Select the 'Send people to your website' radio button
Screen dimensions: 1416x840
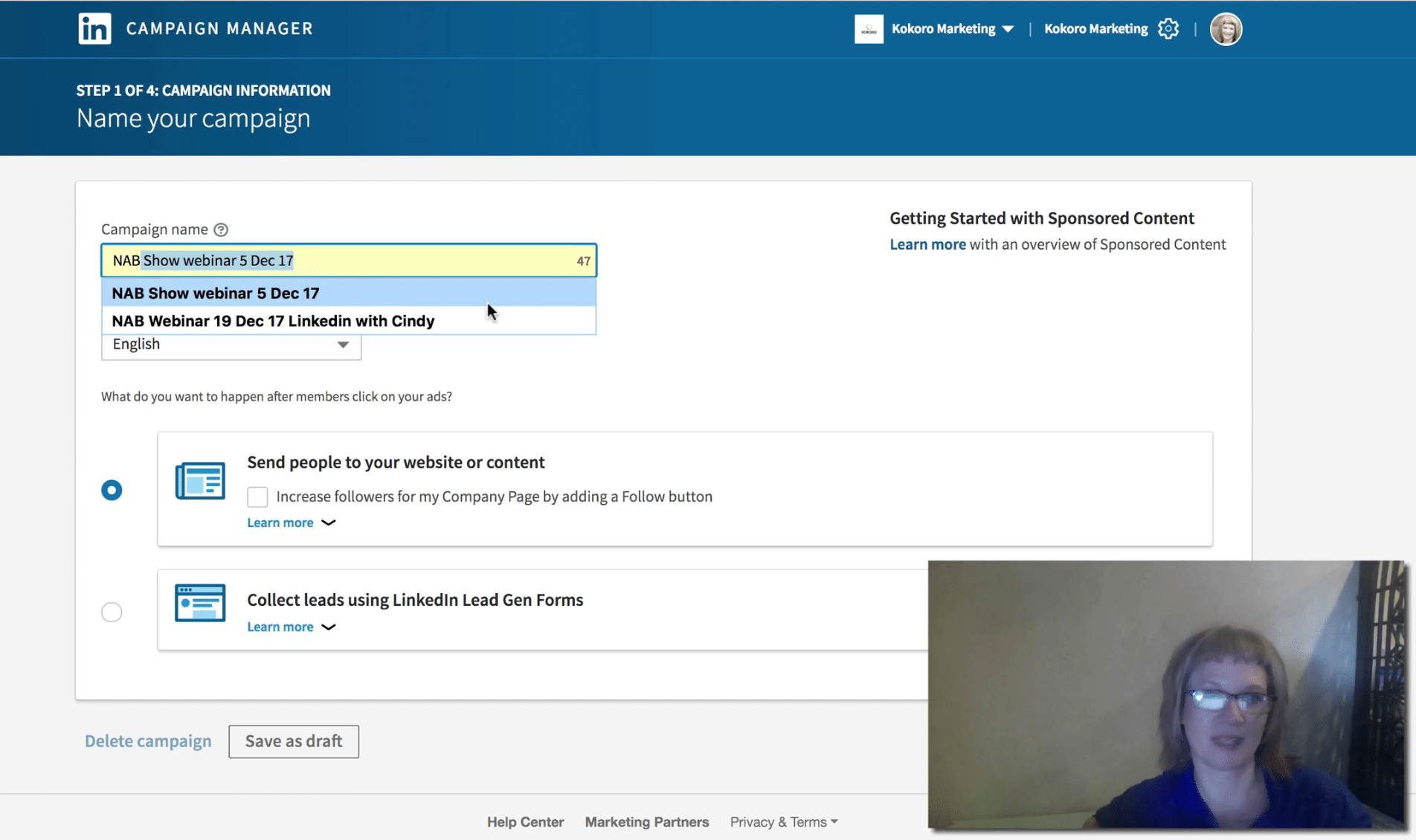(112, 490)
